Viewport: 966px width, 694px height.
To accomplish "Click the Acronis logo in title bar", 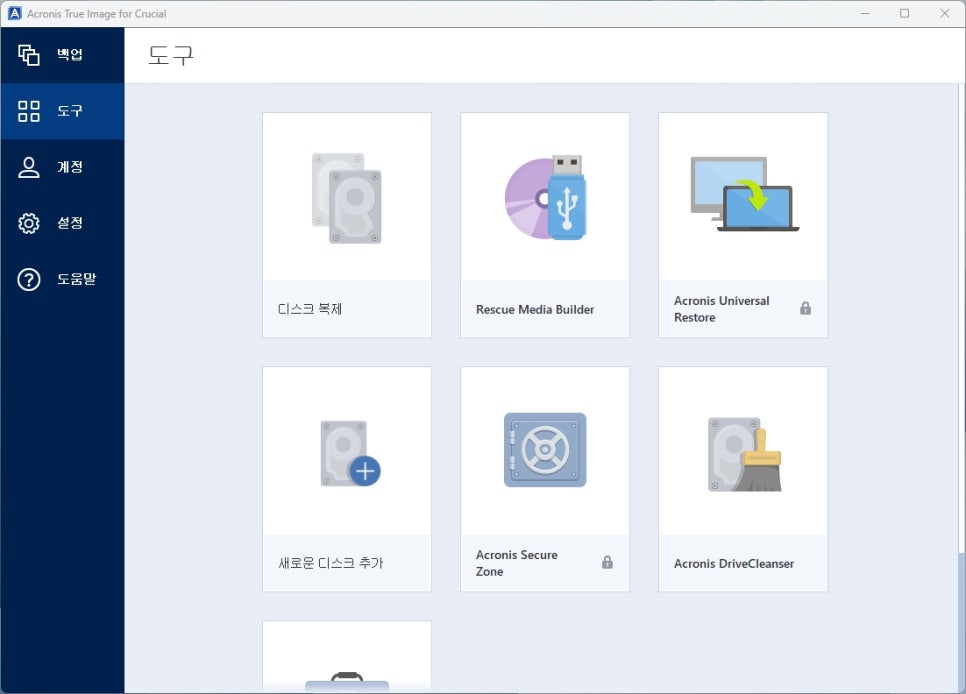I will pyautogui.click(x=14, y=13).
